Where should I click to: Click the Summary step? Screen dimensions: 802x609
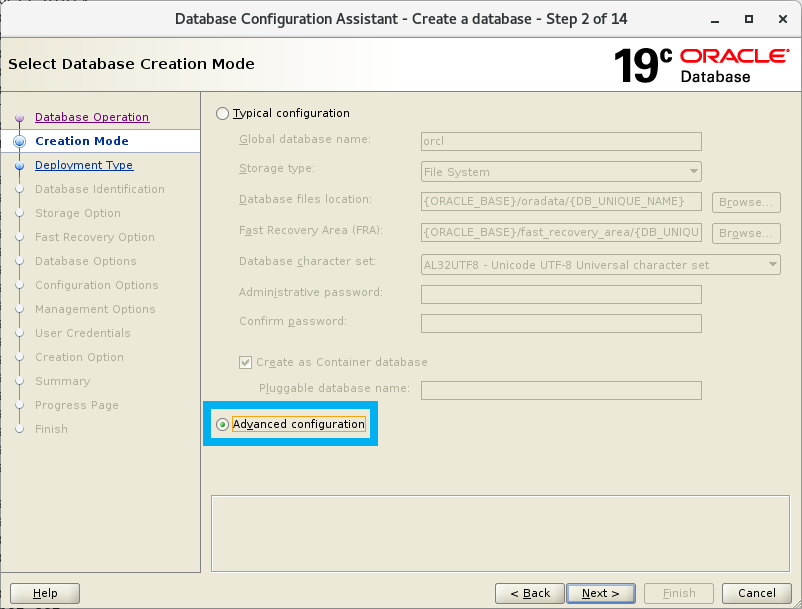62,381
